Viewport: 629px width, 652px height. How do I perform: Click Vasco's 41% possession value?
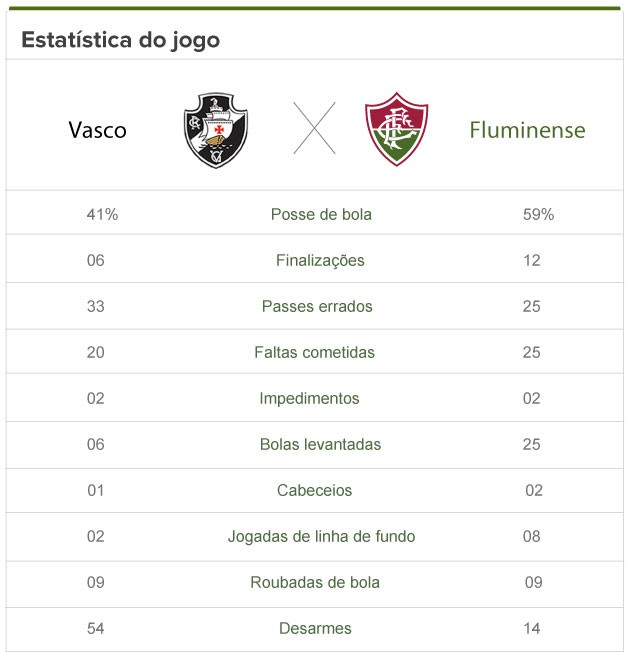coord(102,214)
